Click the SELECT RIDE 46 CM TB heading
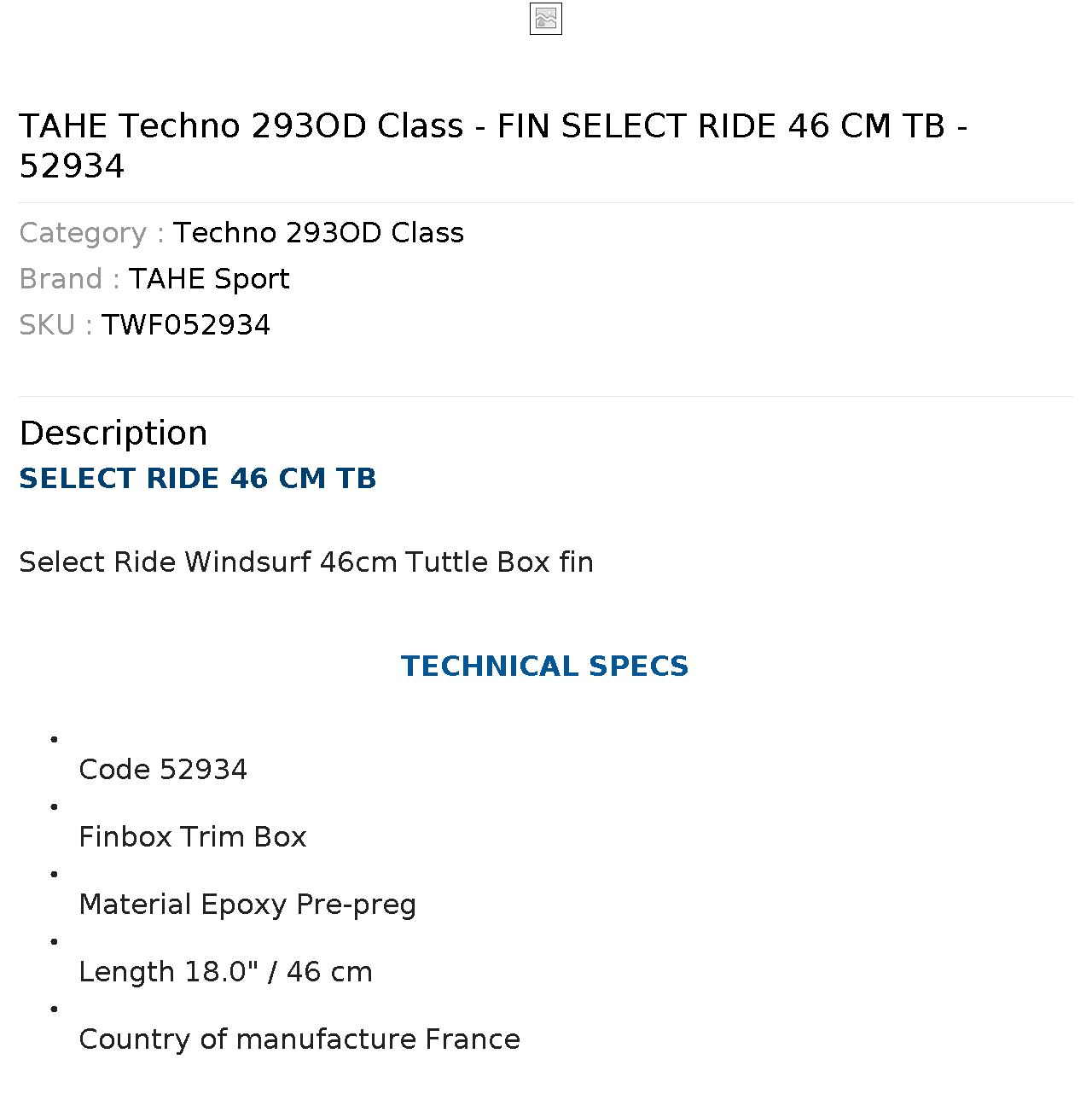This screenshot has height=1100, width=1092. click(x=198, y=479)
